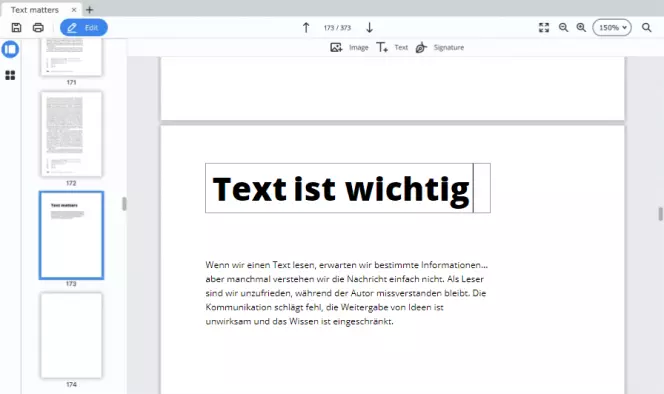Zoom in with the plus magnifier

point(581,28)
